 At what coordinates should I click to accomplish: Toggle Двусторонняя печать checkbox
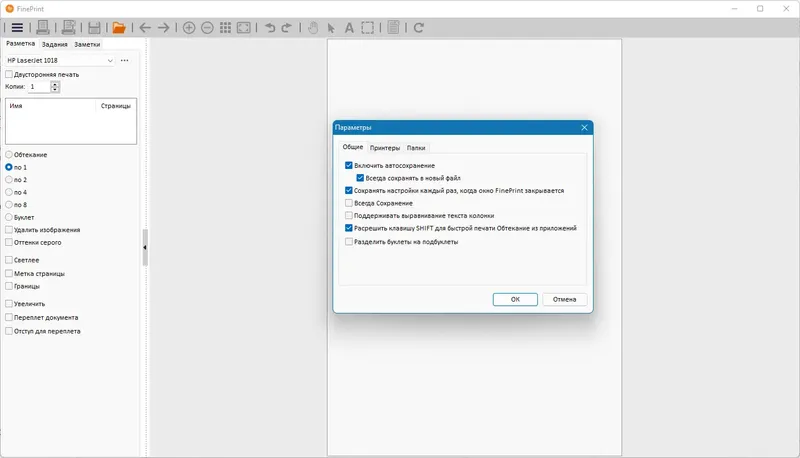pos(9,74)
